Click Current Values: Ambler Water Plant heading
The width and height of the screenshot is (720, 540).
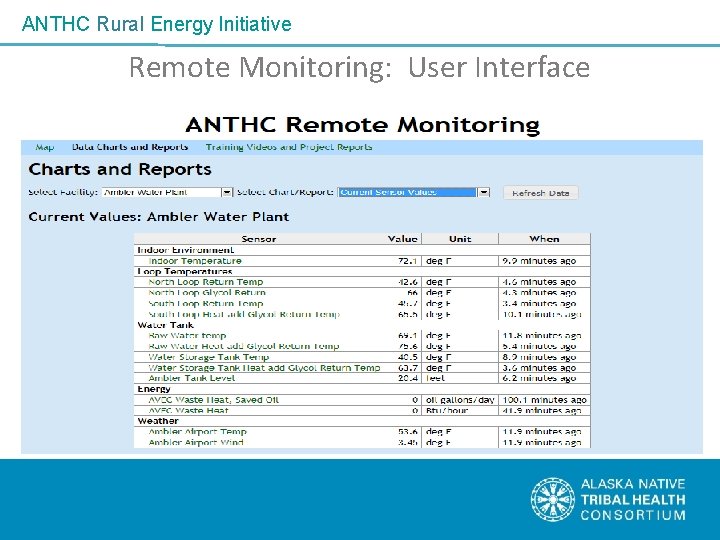159,217
